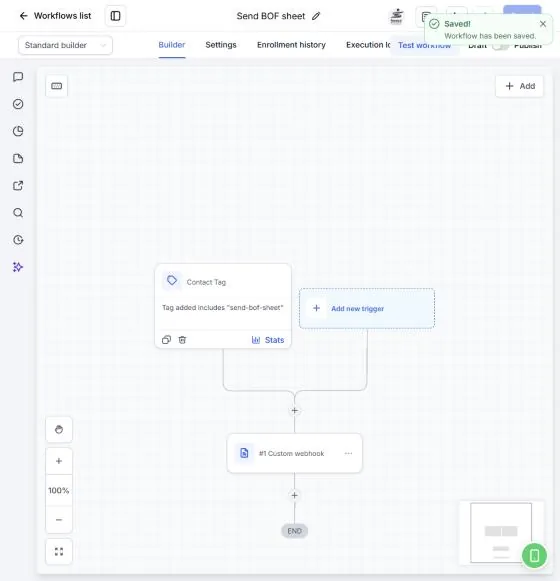Go back to Workflows list
This screenshot has height=581, width=560.
(55, 16)
